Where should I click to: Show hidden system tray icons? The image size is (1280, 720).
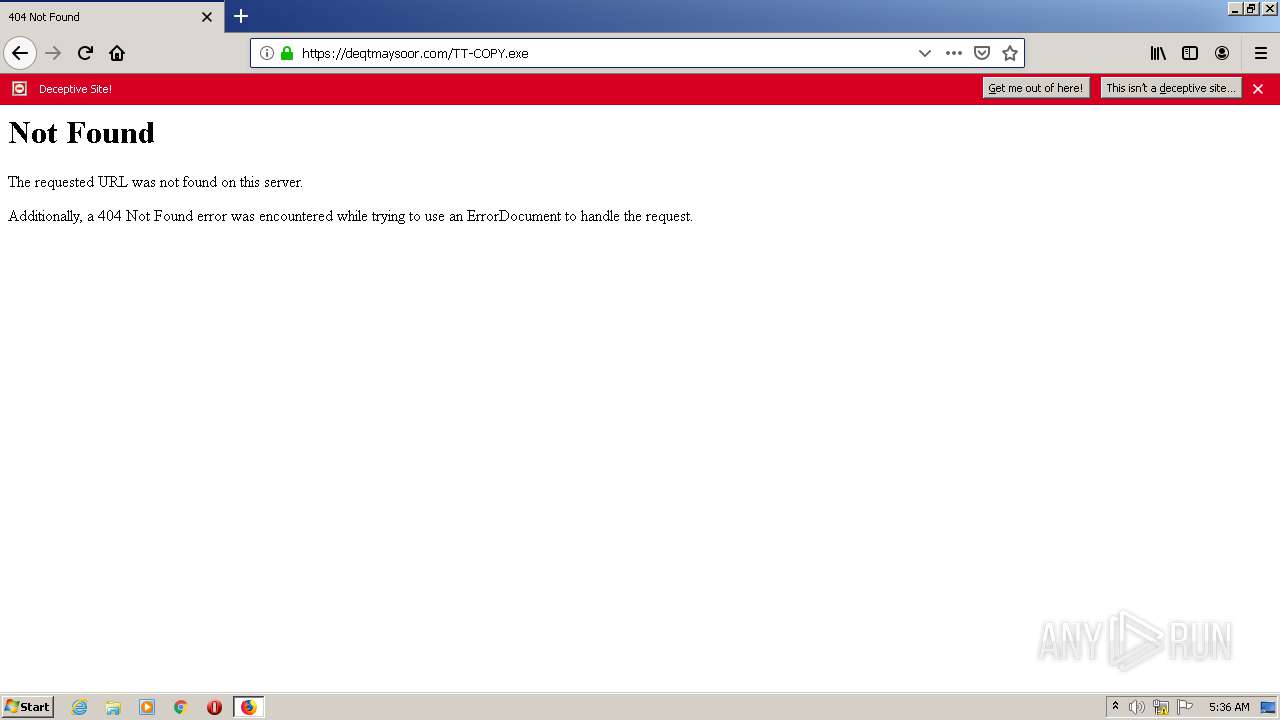[x=1115, y=707]
